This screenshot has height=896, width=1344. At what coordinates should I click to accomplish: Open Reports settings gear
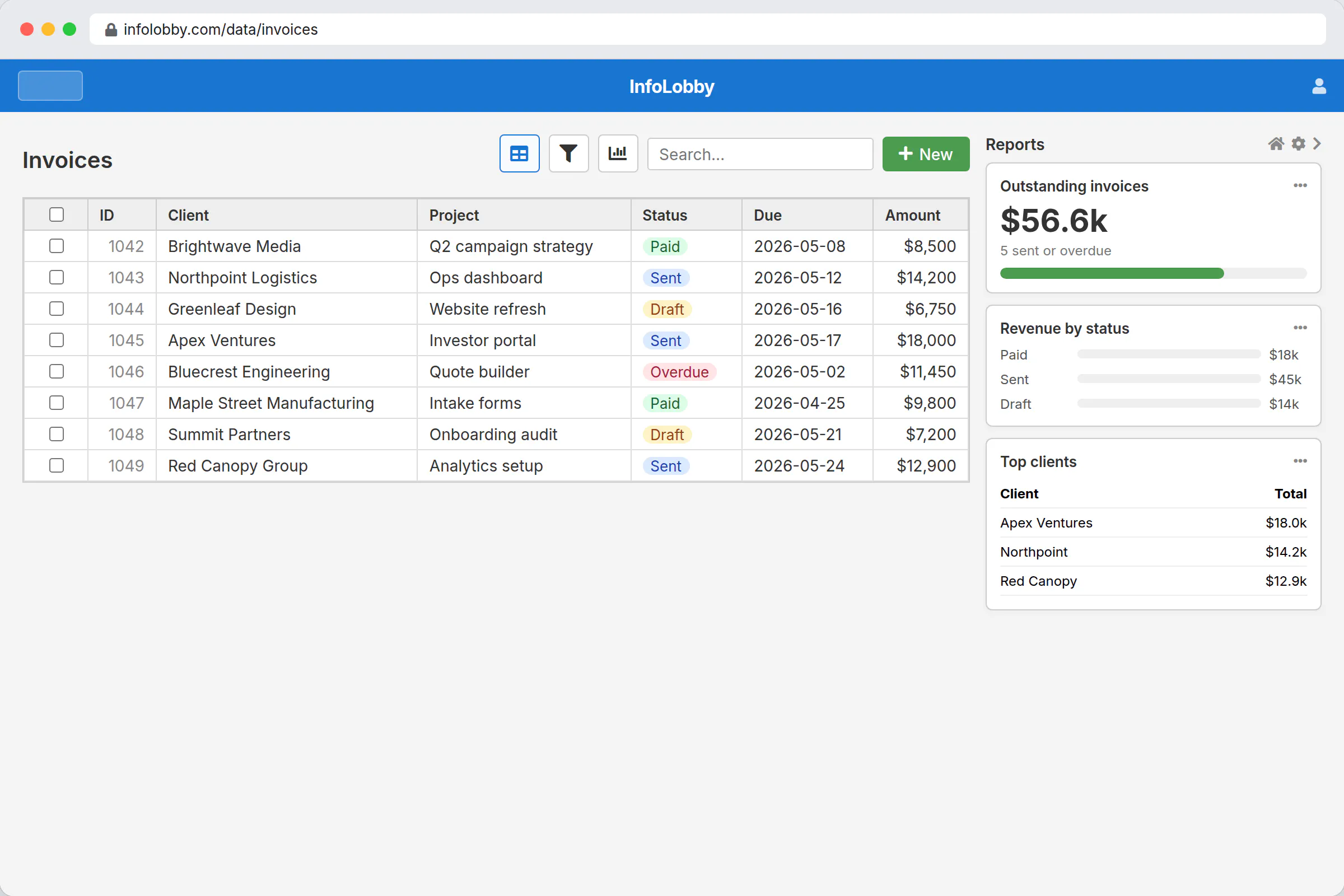coord(1298,143)
